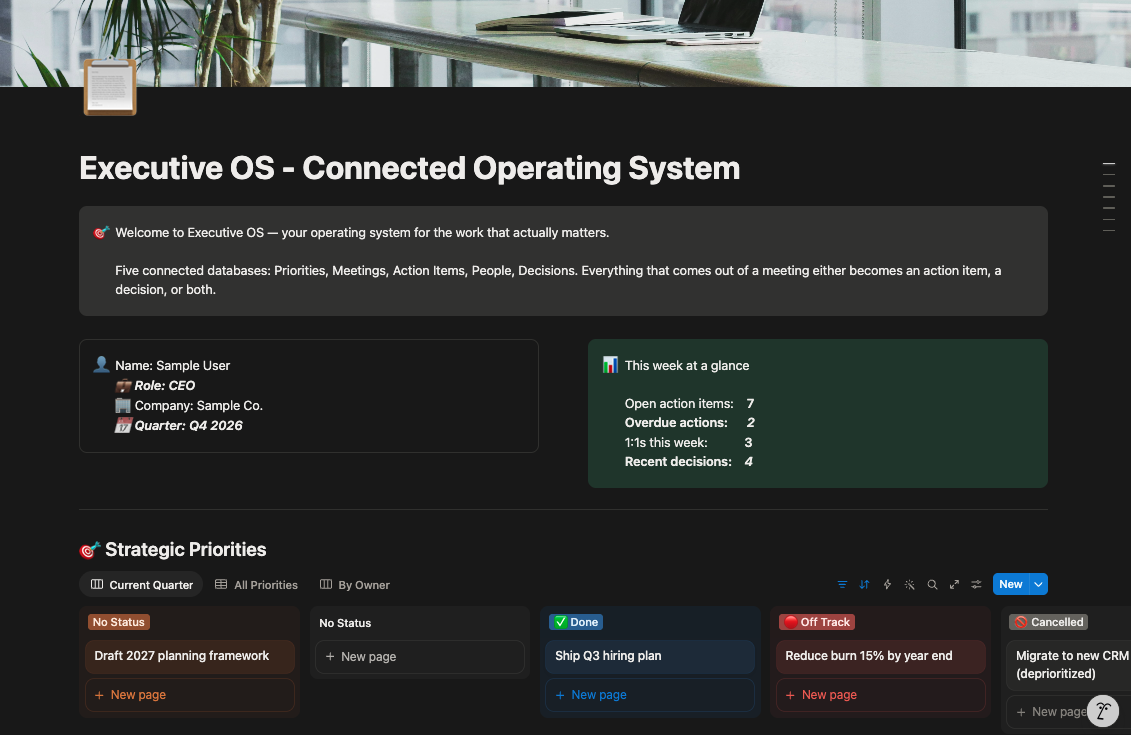Open the view settings sliders icon
Viewport: 1131px width, 735px height.
pyautogui.click(x=976, y=584)
